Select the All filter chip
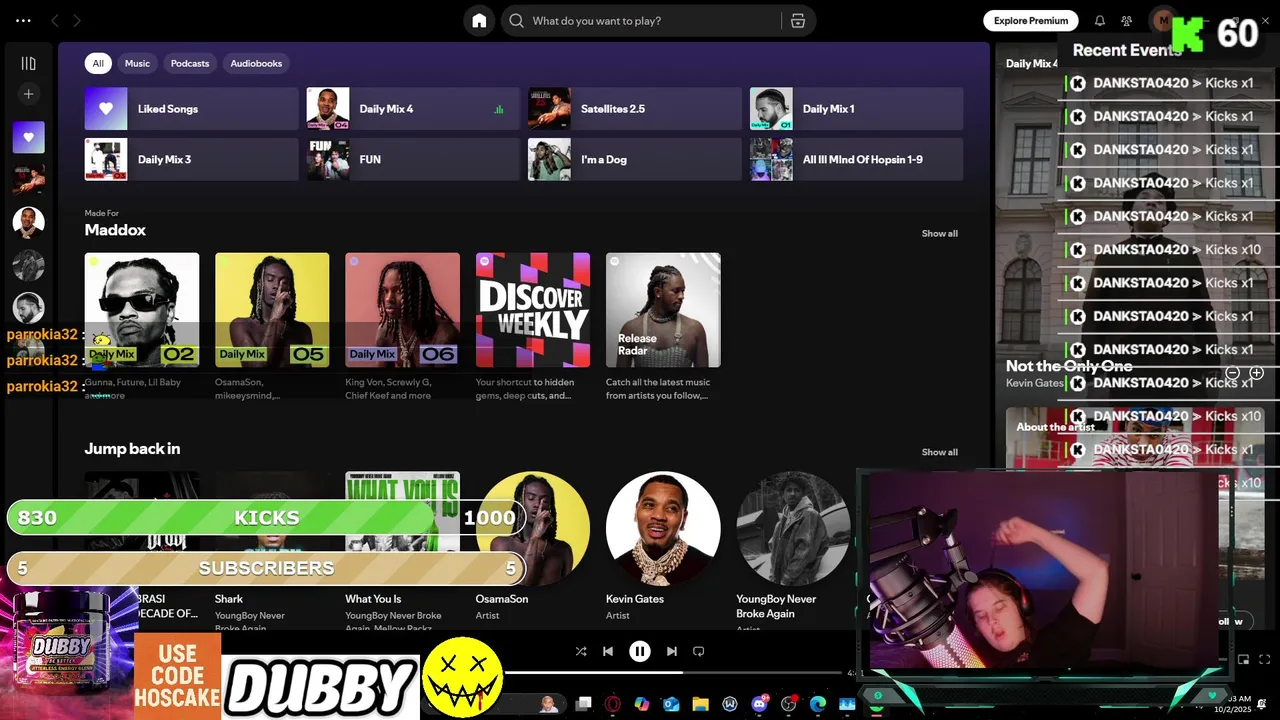The image size is (1280, 720). [x=98, y=63]
